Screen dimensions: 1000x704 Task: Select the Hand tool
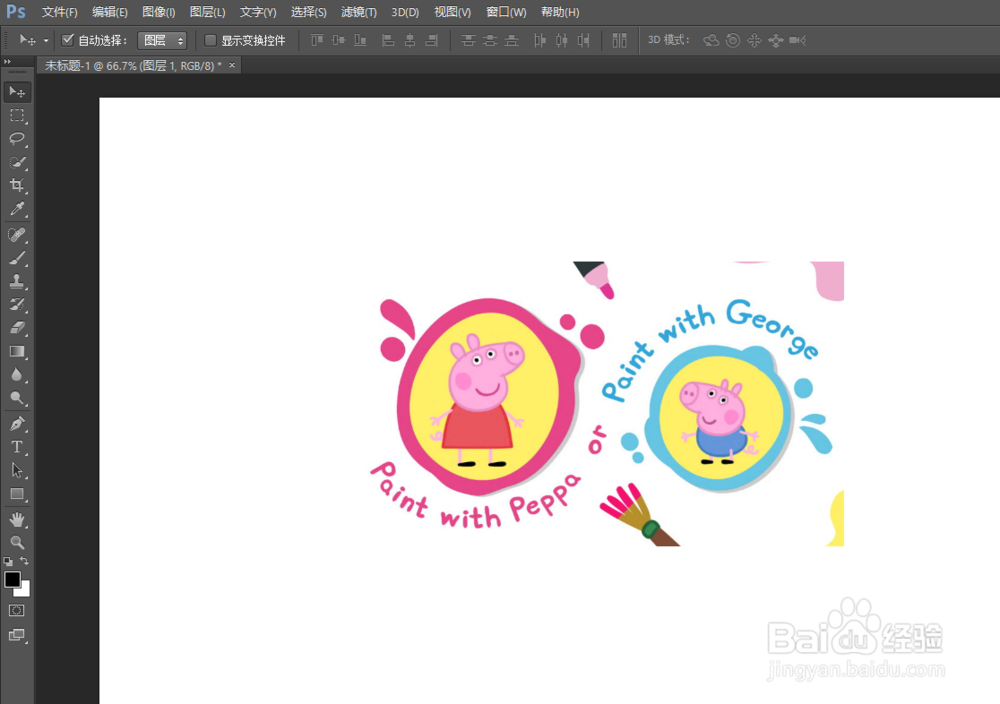[x=17, y=520]
